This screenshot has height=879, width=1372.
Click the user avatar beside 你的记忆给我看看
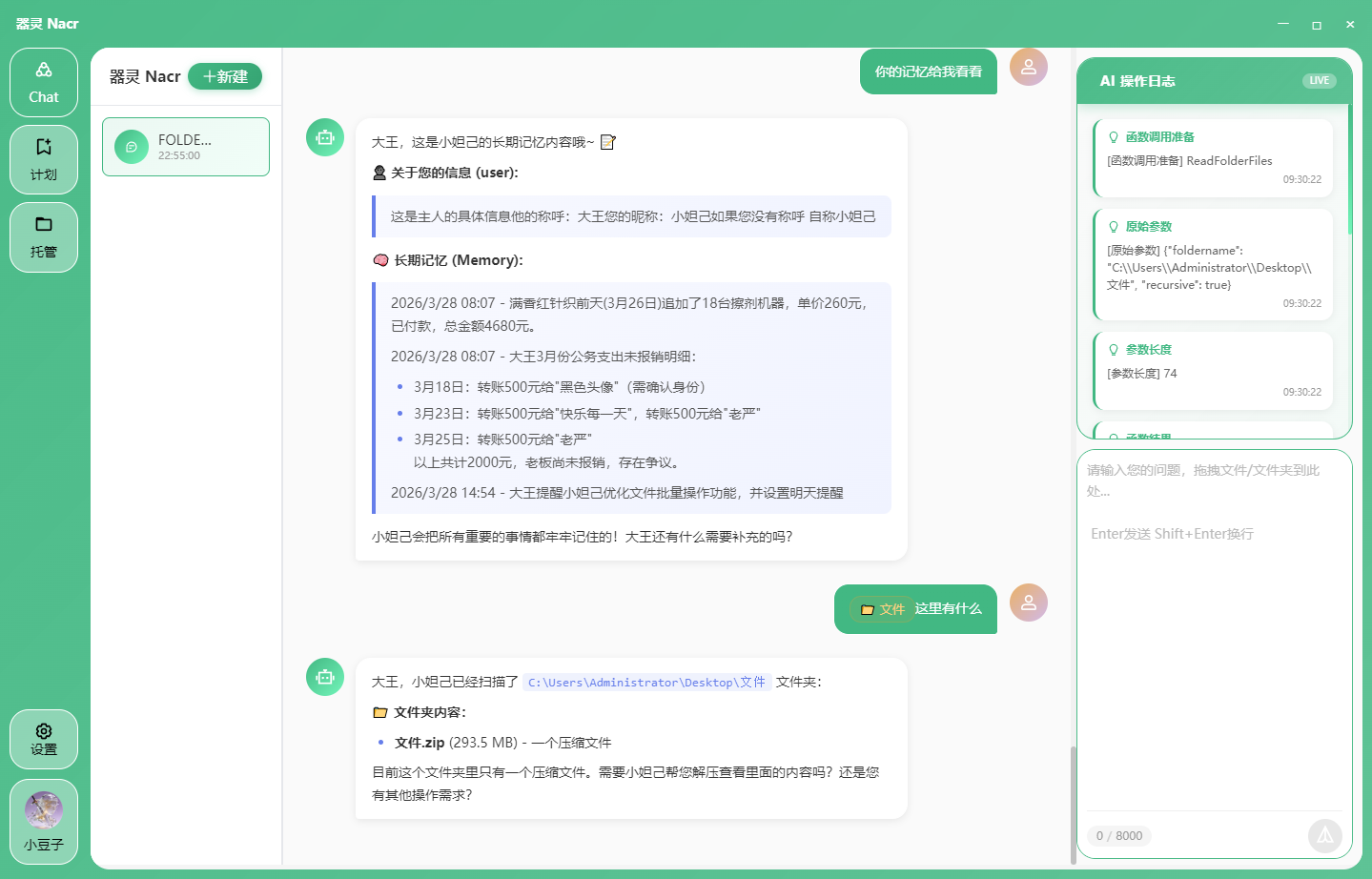coord(1028,67)
